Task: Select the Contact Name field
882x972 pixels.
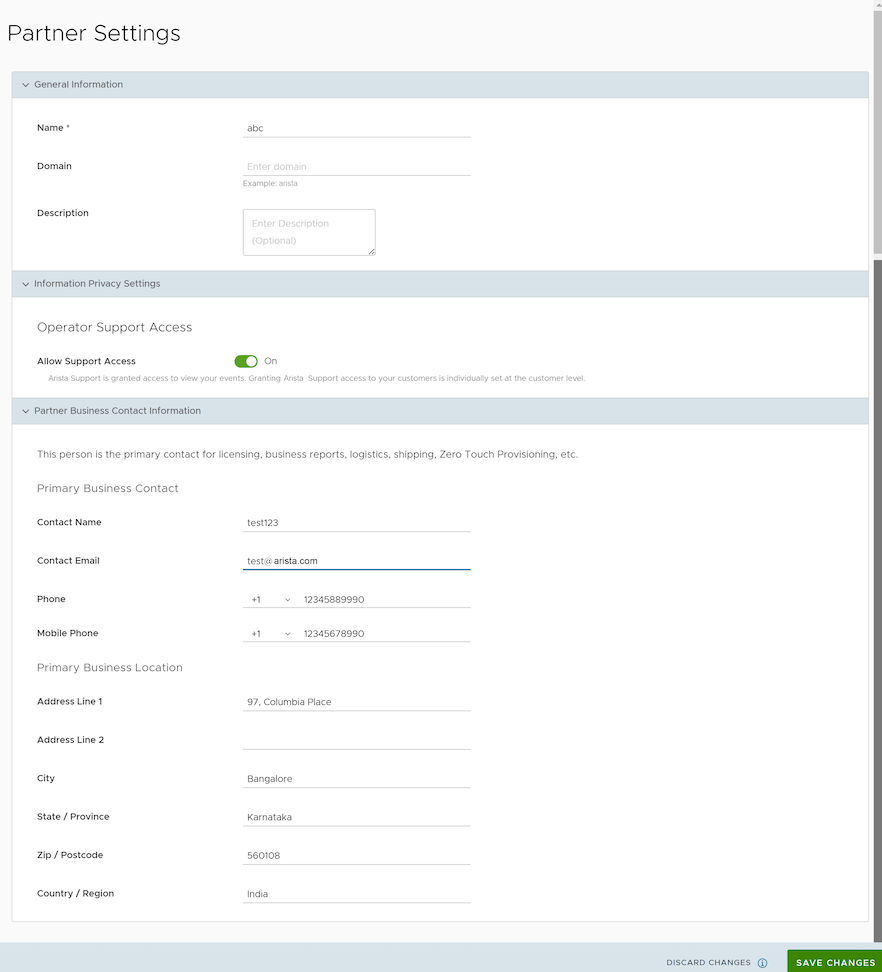Action: (356, 523)
